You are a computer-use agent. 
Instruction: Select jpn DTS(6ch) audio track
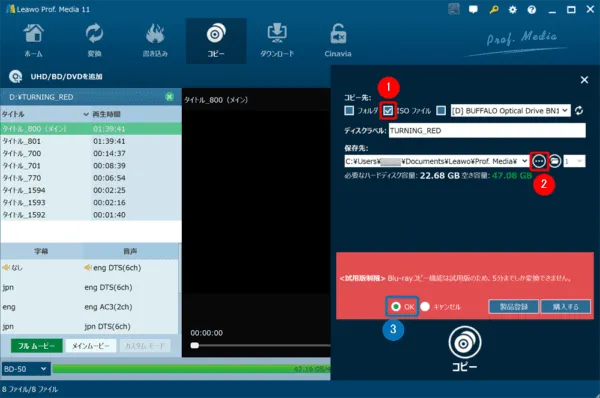pyautogui.click(x=107, y=326)
